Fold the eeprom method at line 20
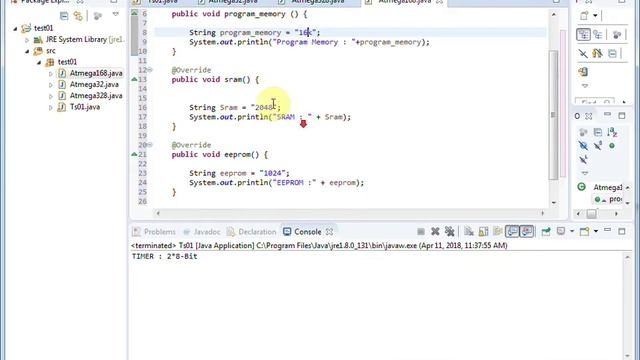Viewport: 640px width, 360px height. click(x=150, y=145)
